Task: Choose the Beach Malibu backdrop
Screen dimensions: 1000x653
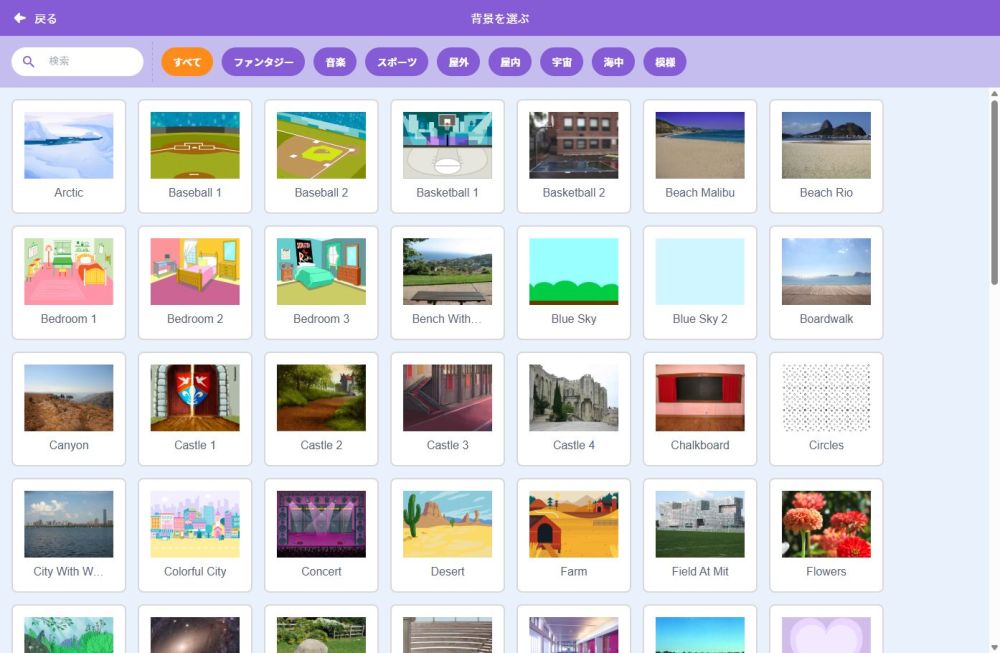Action: (x=700, y=156)
